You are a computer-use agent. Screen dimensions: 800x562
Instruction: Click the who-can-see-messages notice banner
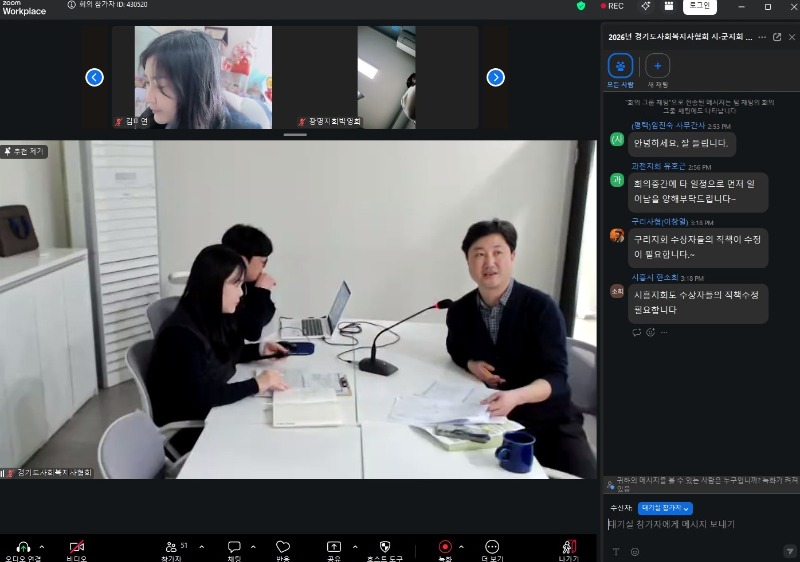pos(702,484)
